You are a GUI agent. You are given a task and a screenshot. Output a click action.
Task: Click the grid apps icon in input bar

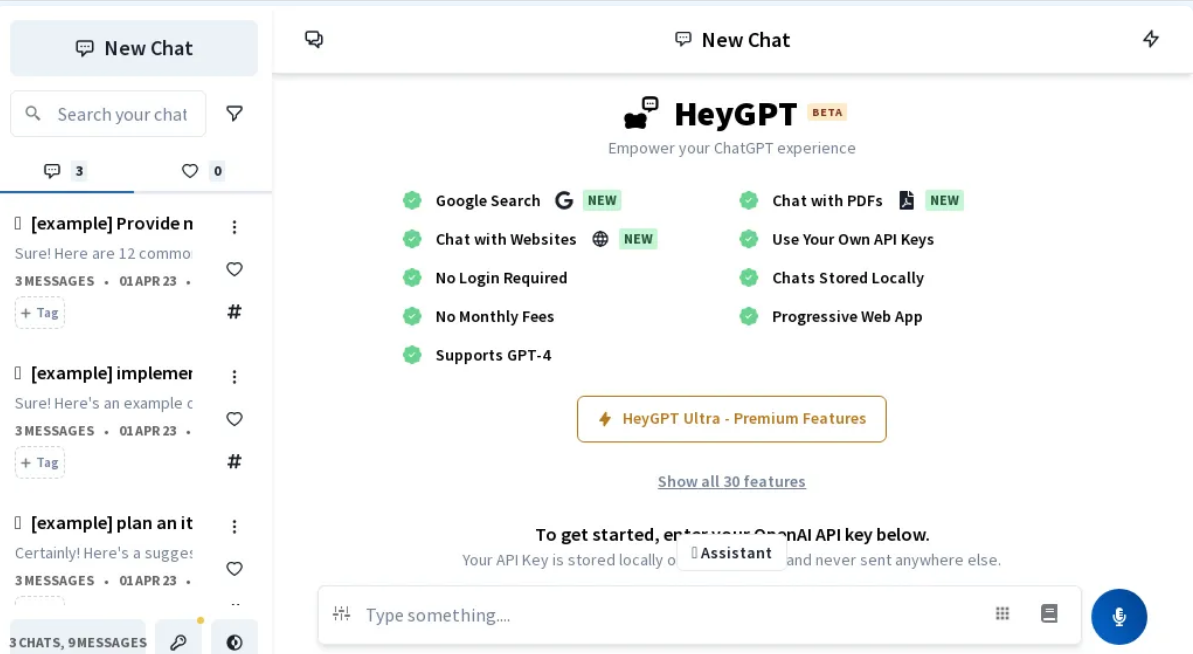coord(1002,614)
